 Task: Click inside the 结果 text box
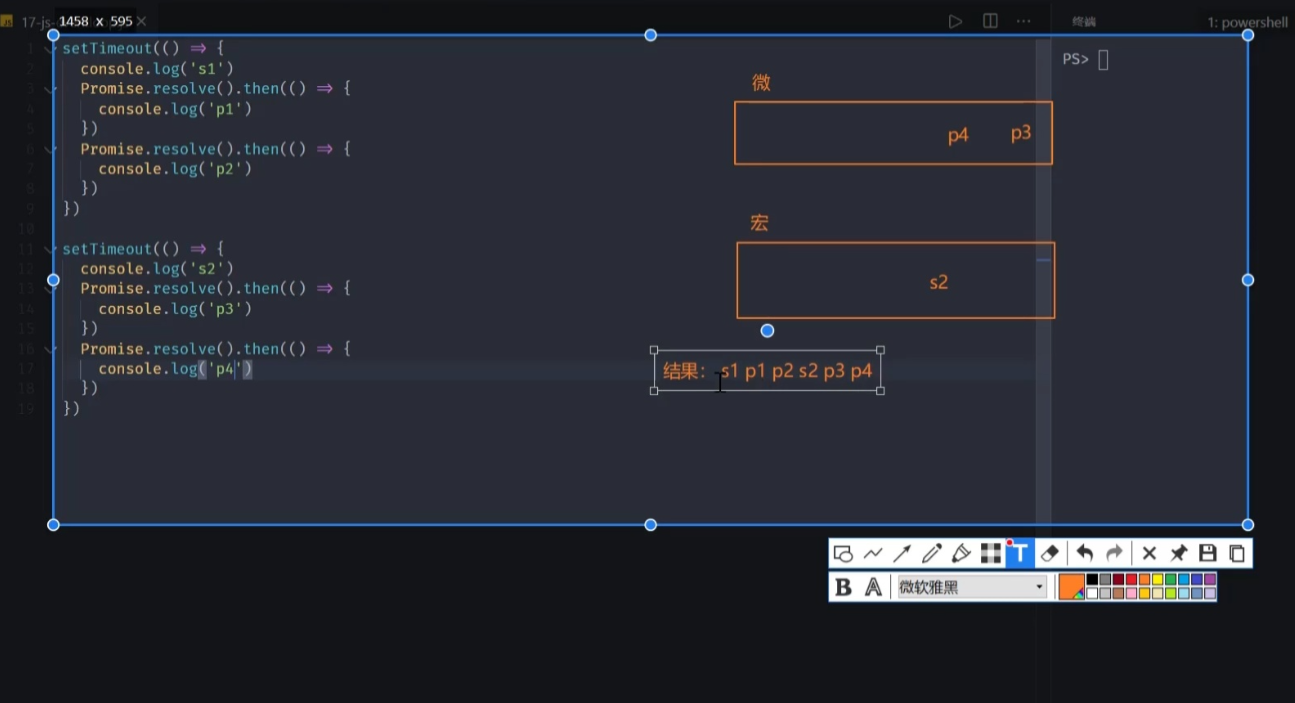click(767, 371)
